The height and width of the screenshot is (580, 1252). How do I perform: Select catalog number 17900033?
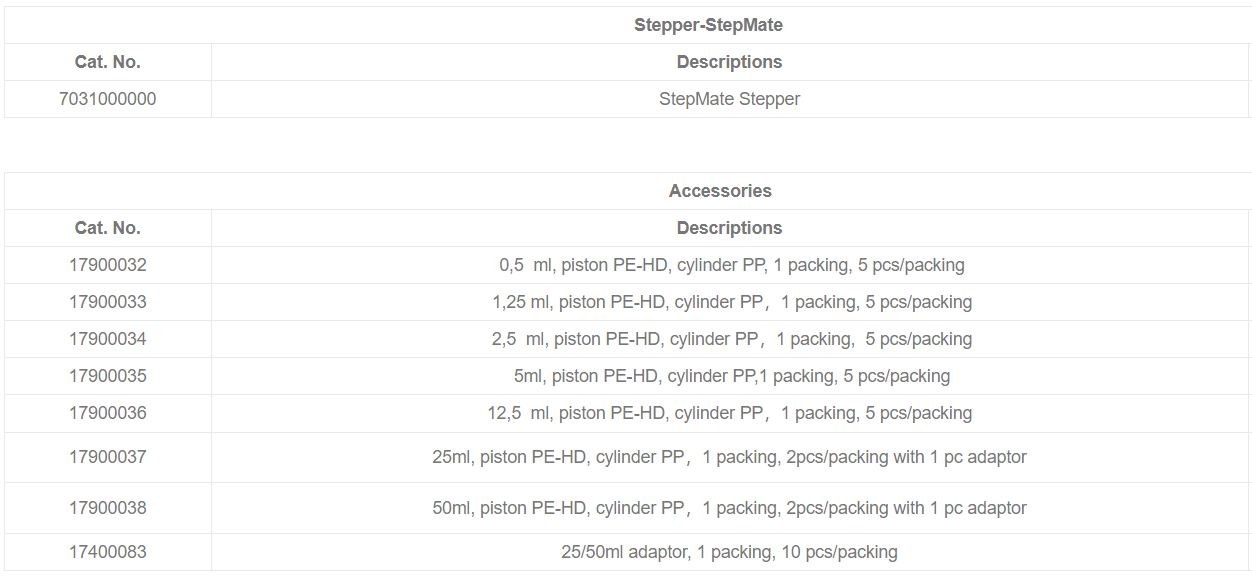[108, 302]
